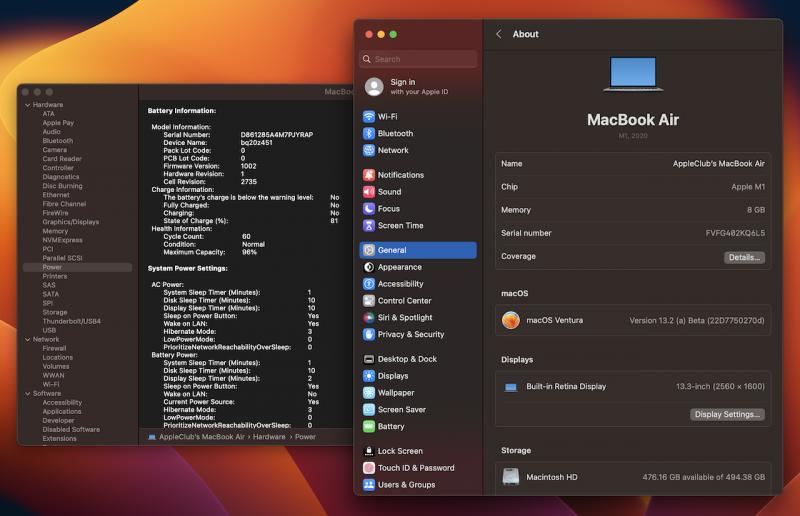Click the Search field in System Settings
The height and width of the screenshot is (516, 800).
(418, 59)
